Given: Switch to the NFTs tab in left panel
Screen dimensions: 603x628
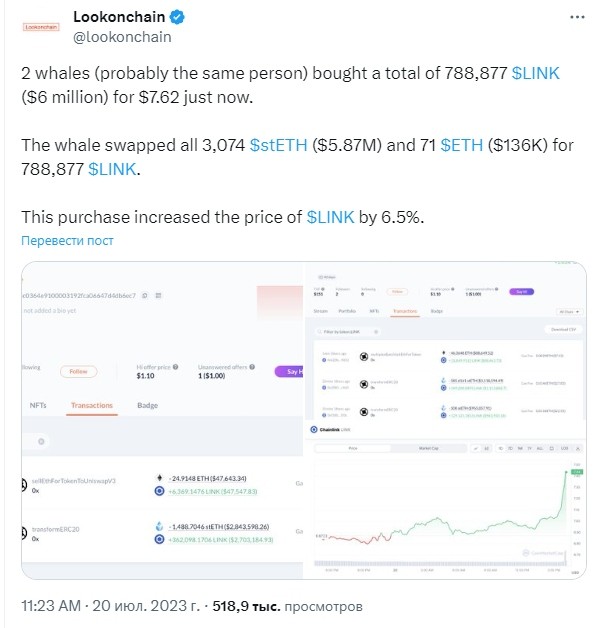Looking at the screenshot, I should coord(38,405).
